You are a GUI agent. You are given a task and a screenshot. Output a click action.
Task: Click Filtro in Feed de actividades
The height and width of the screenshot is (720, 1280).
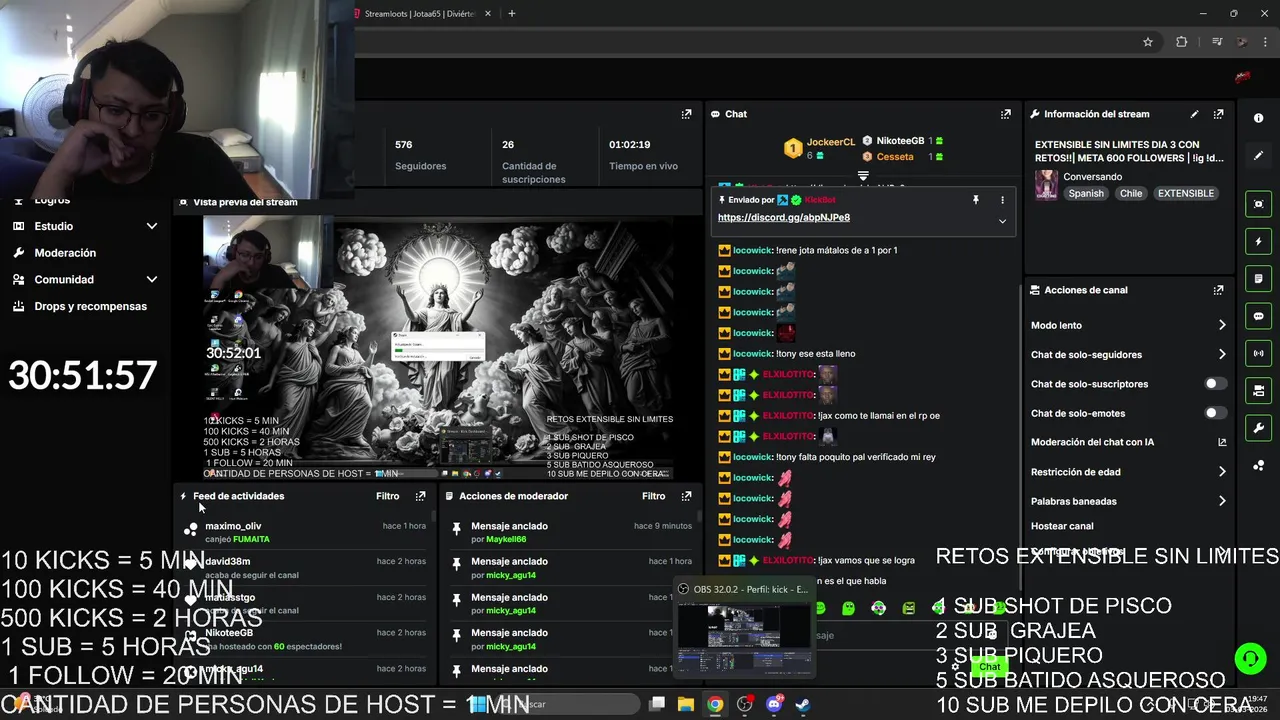387,496
